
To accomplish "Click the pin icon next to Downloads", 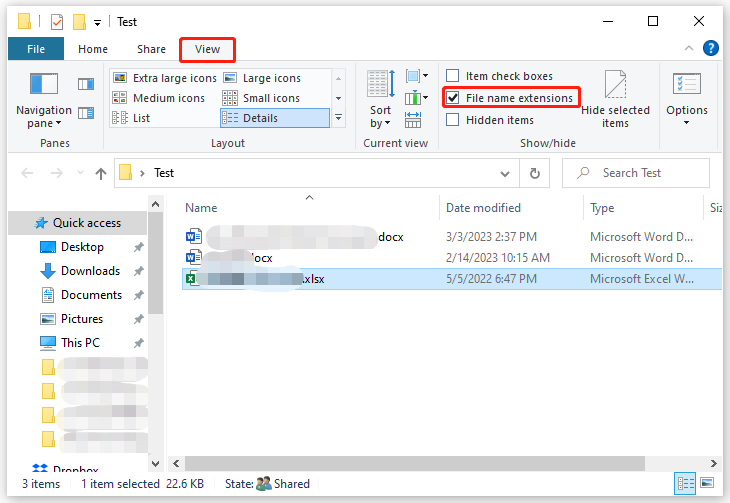I will [x=139, y=271].
